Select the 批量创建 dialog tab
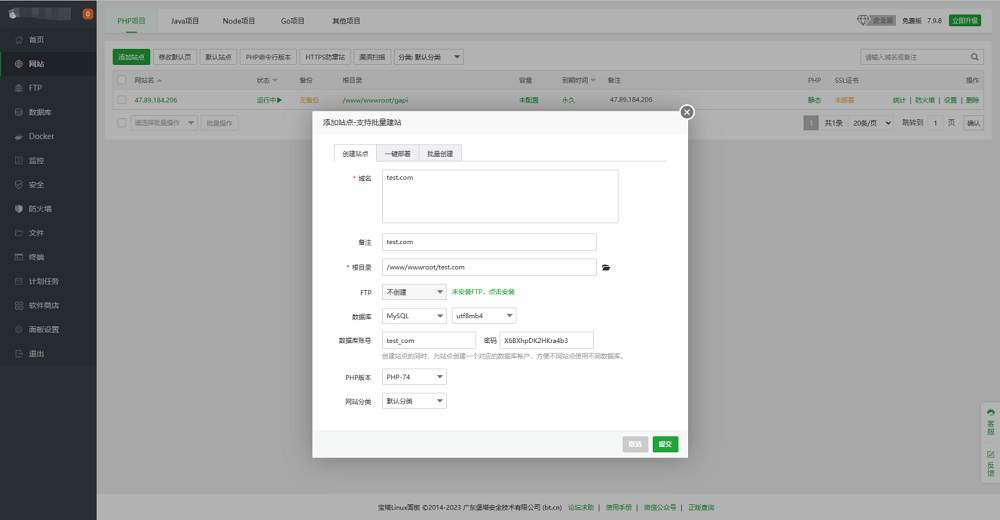This screenshot has width=1000, height=520. click(440, 154)
